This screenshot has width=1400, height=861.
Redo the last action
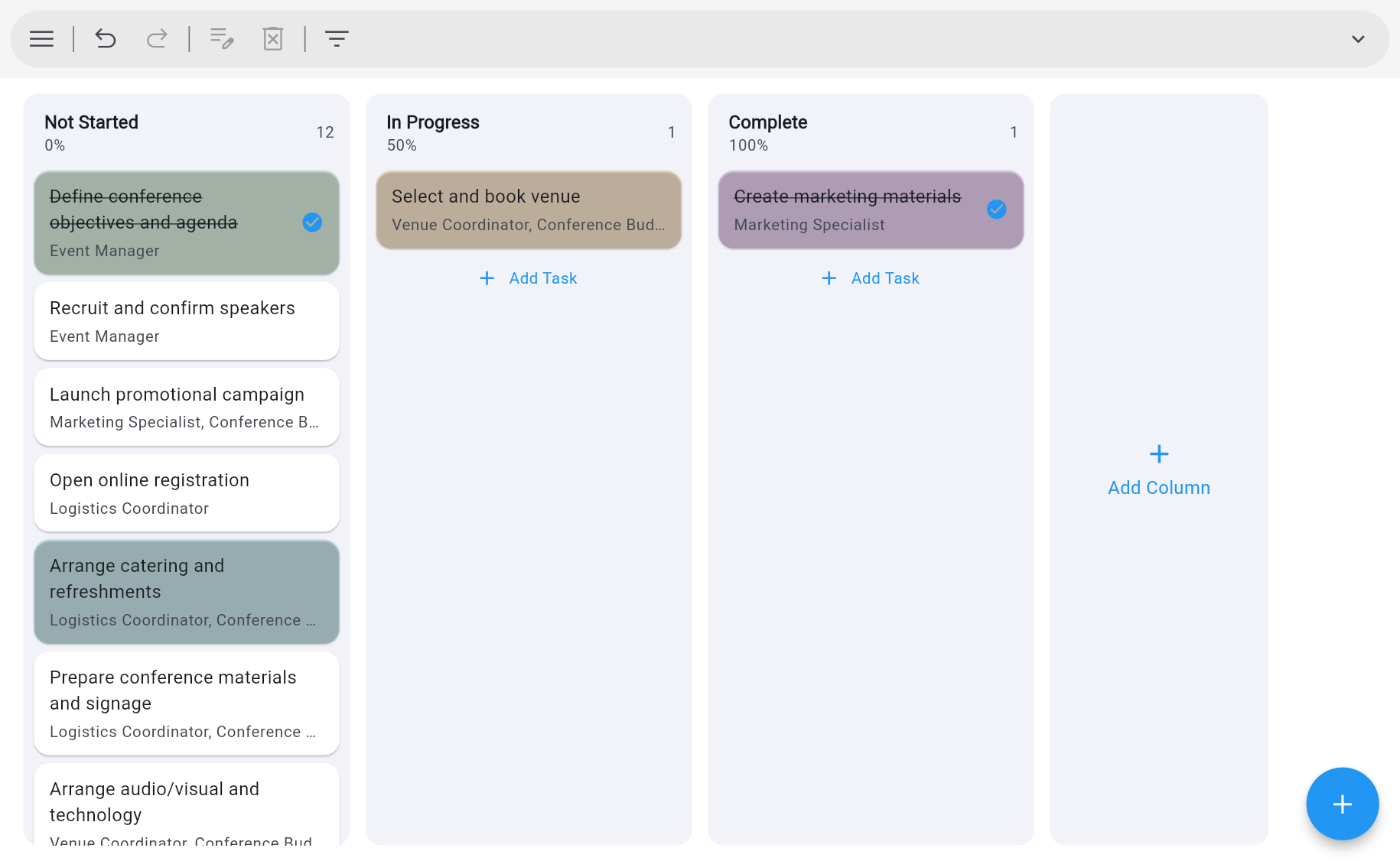click(157, 38)
